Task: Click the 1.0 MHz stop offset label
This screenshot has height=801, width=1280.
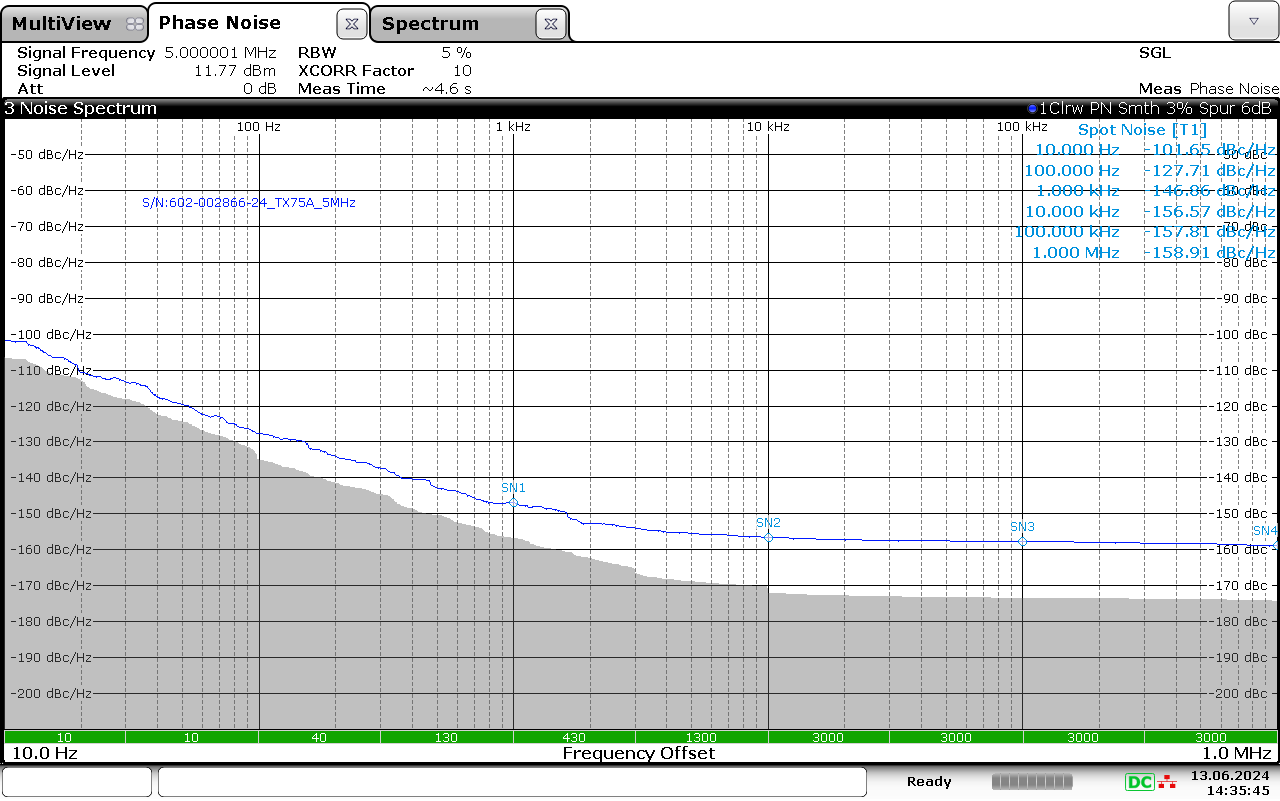Action: pos(1236,753)
